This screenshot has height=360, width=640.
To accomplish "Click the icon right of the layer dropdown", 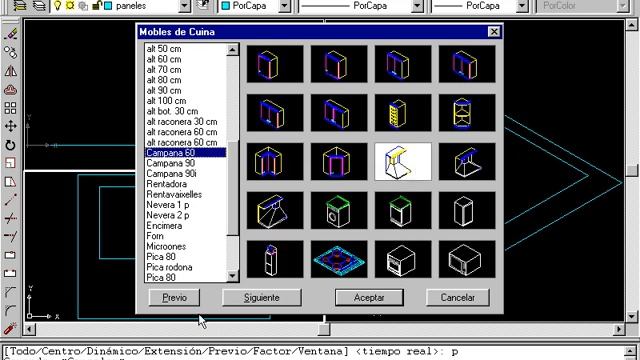I will click(x=202, y=5).
